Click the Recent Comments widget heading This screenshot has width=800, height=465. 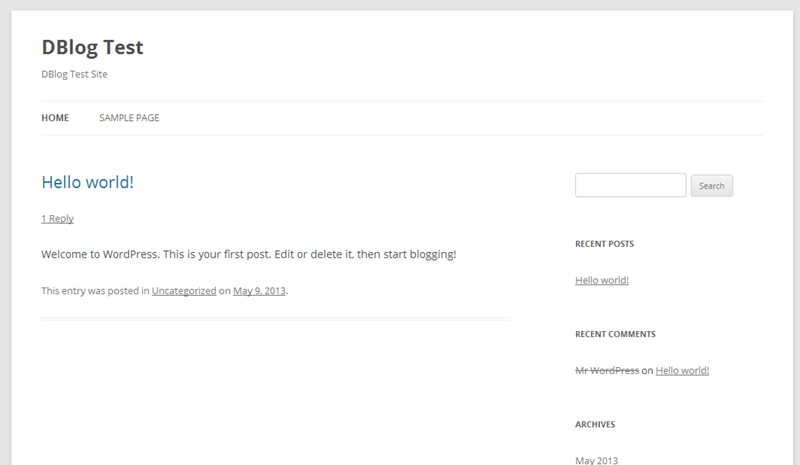click(615, 334)
